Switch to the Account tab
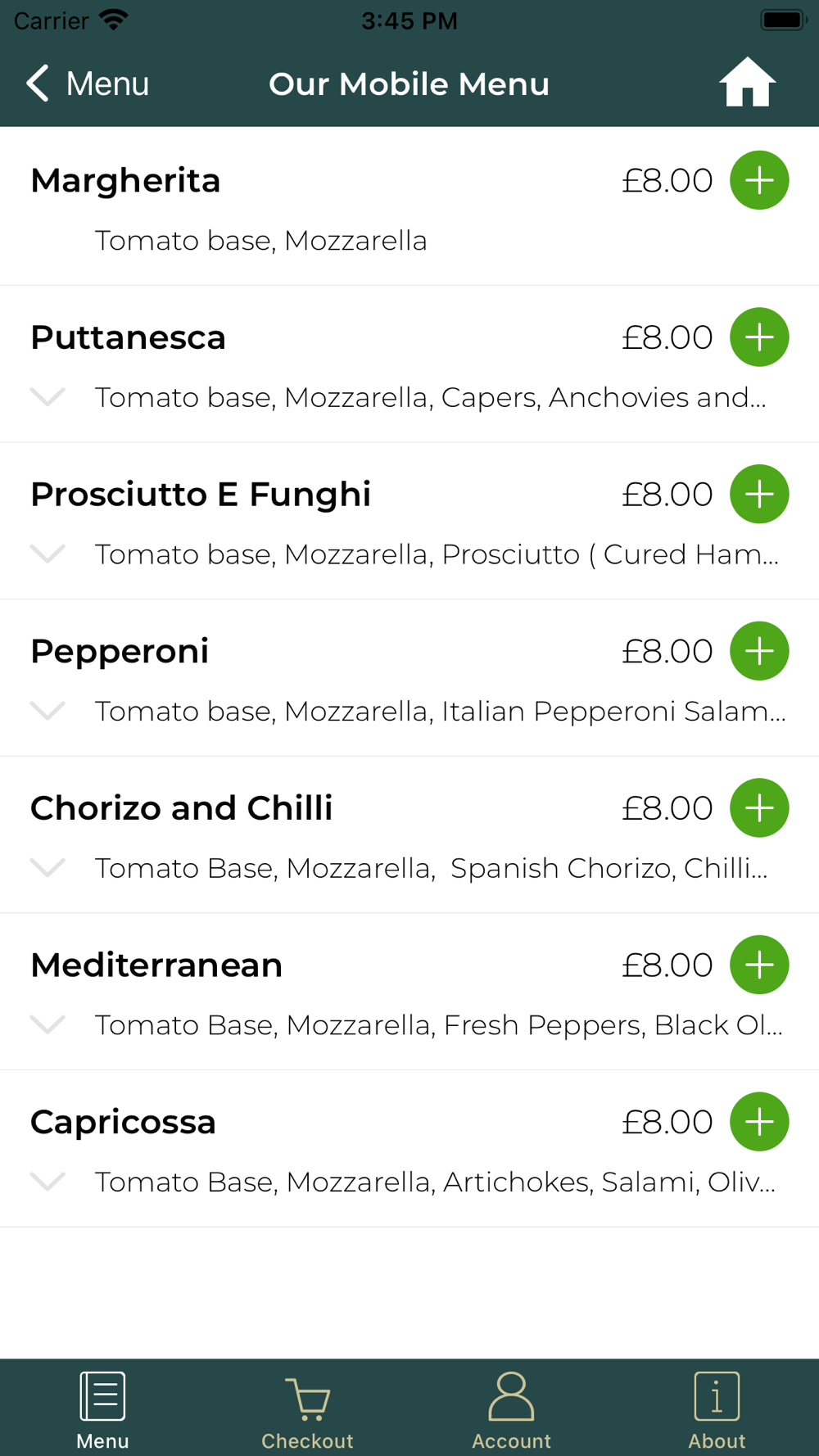 click(x=511, y=1410)
